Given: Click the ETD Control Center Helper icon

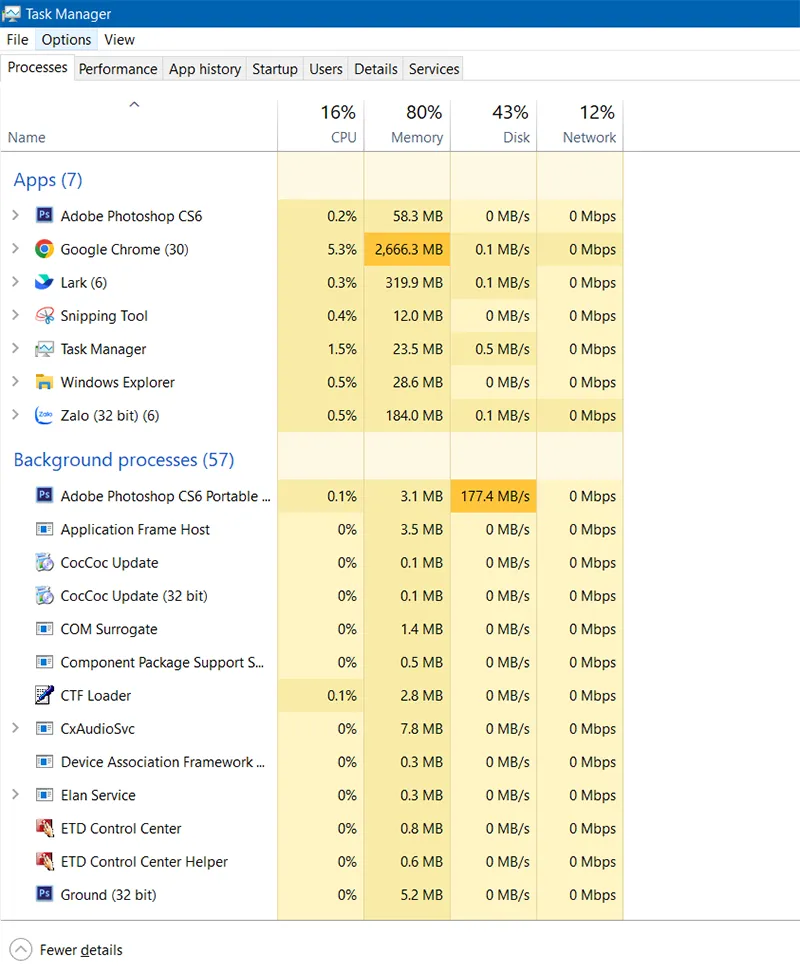Looking at the screenshot, I should (44, 861).
